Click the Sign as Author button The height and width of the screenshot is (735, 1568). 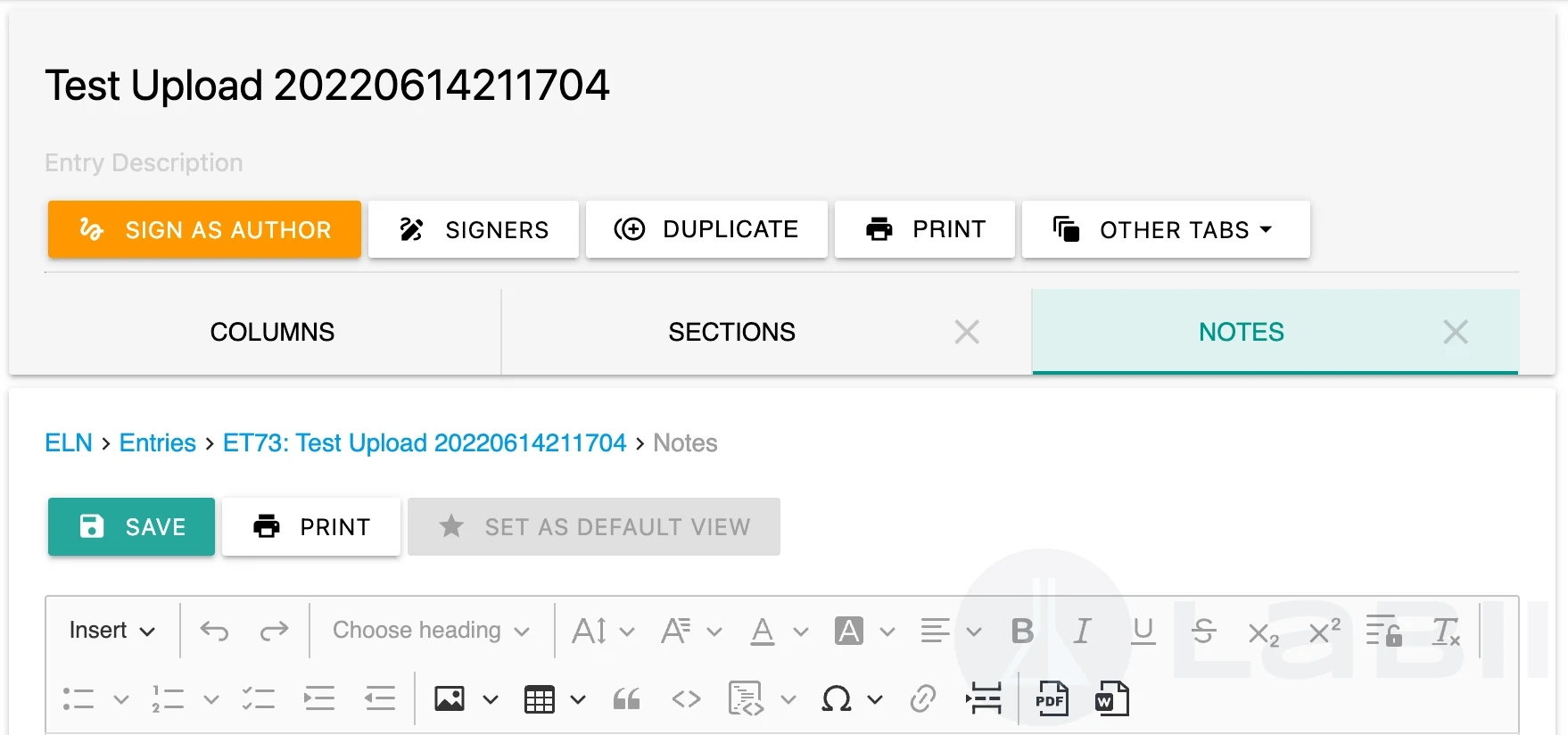click(x=204, y=230)
